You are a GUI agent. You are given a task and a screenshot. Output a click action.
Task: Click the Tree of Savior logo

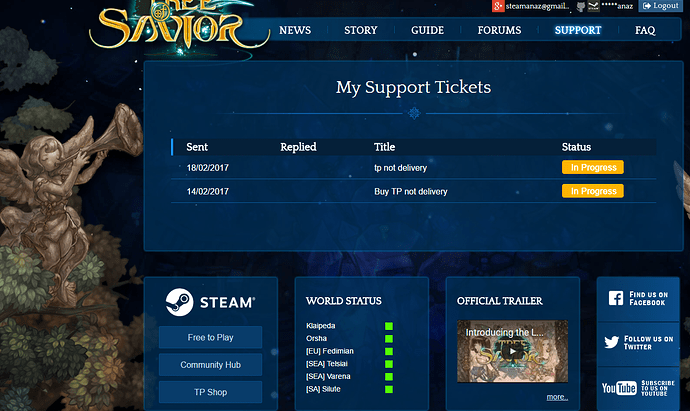tap(178, 26)
